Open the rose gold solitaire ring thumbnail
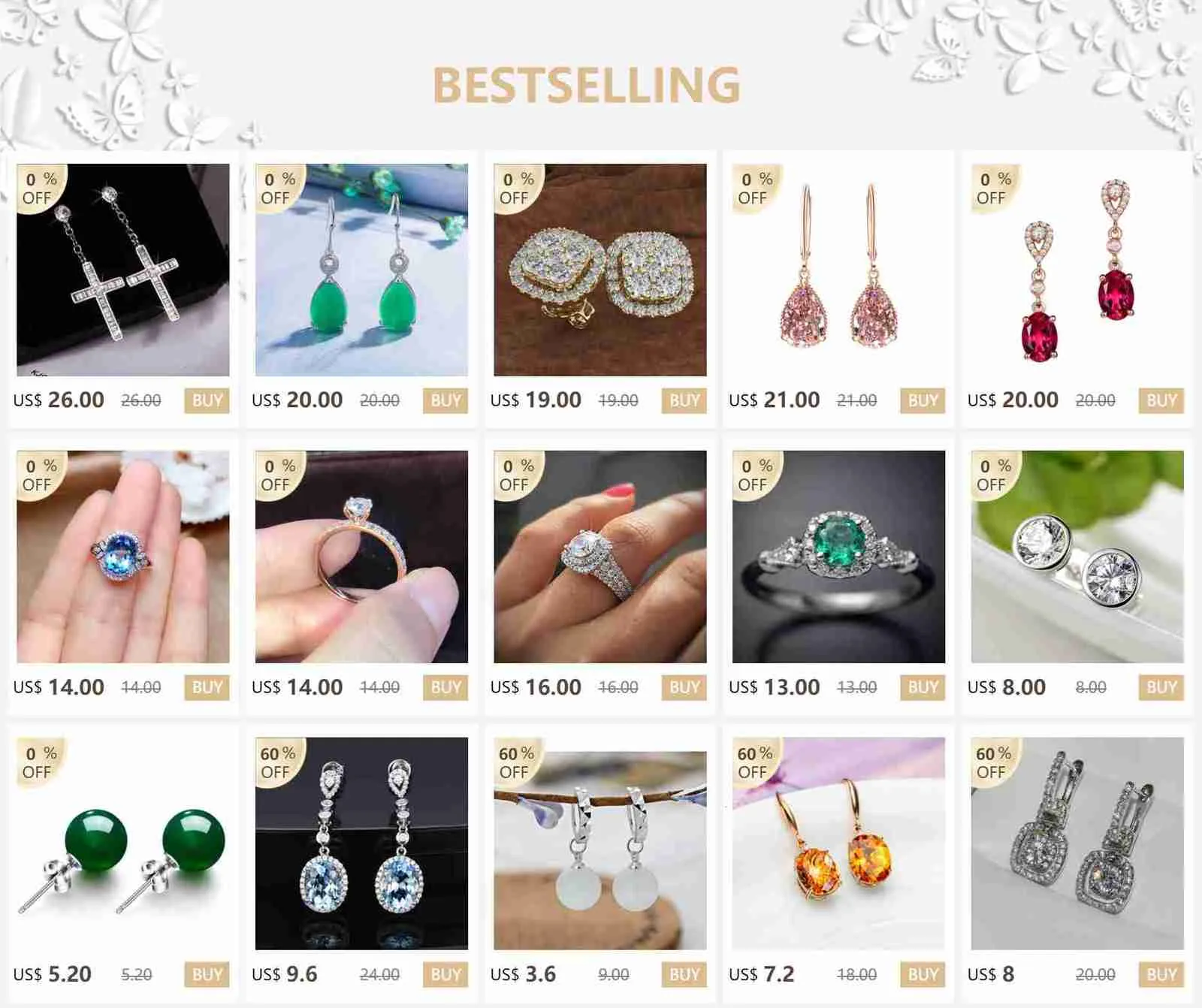The height and width of the screenshot is (1008, 1202). [361, 557]
